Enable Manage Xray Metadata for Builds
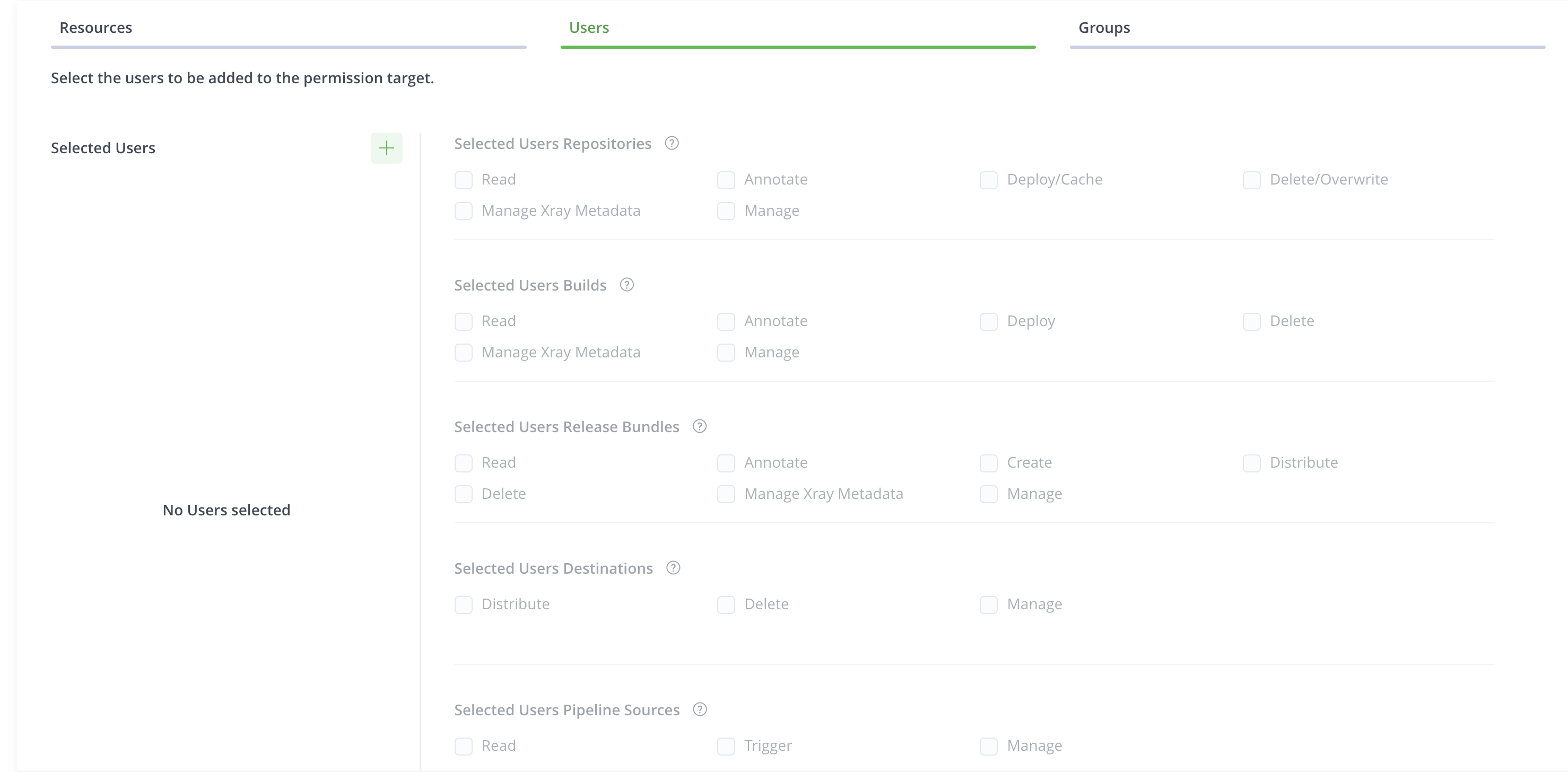This screenshot has height=772, width=1568. pyautogui.click(x=463, y=353)
